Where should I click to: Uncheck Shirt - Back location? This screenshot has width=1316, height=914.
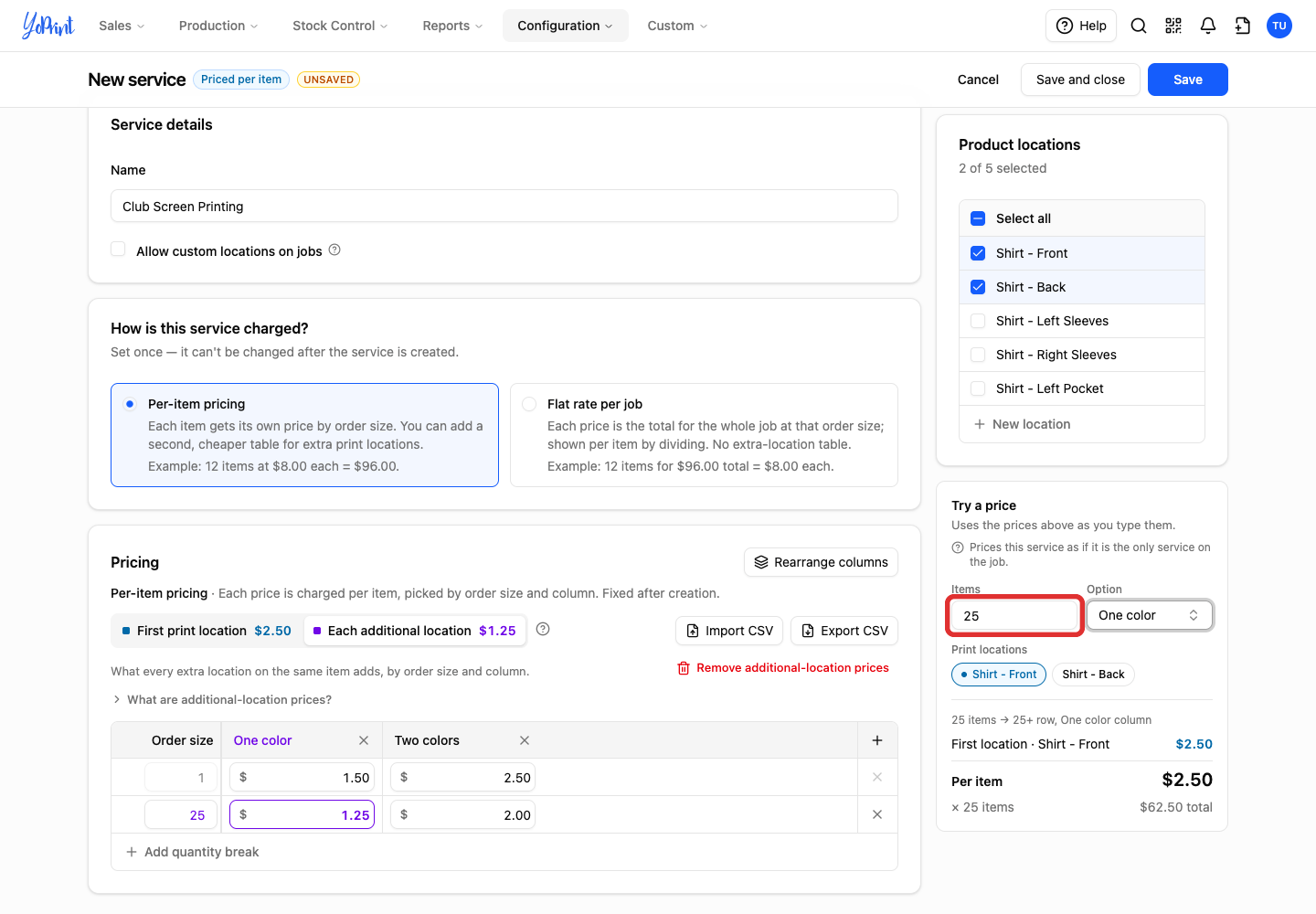[978, 287]
